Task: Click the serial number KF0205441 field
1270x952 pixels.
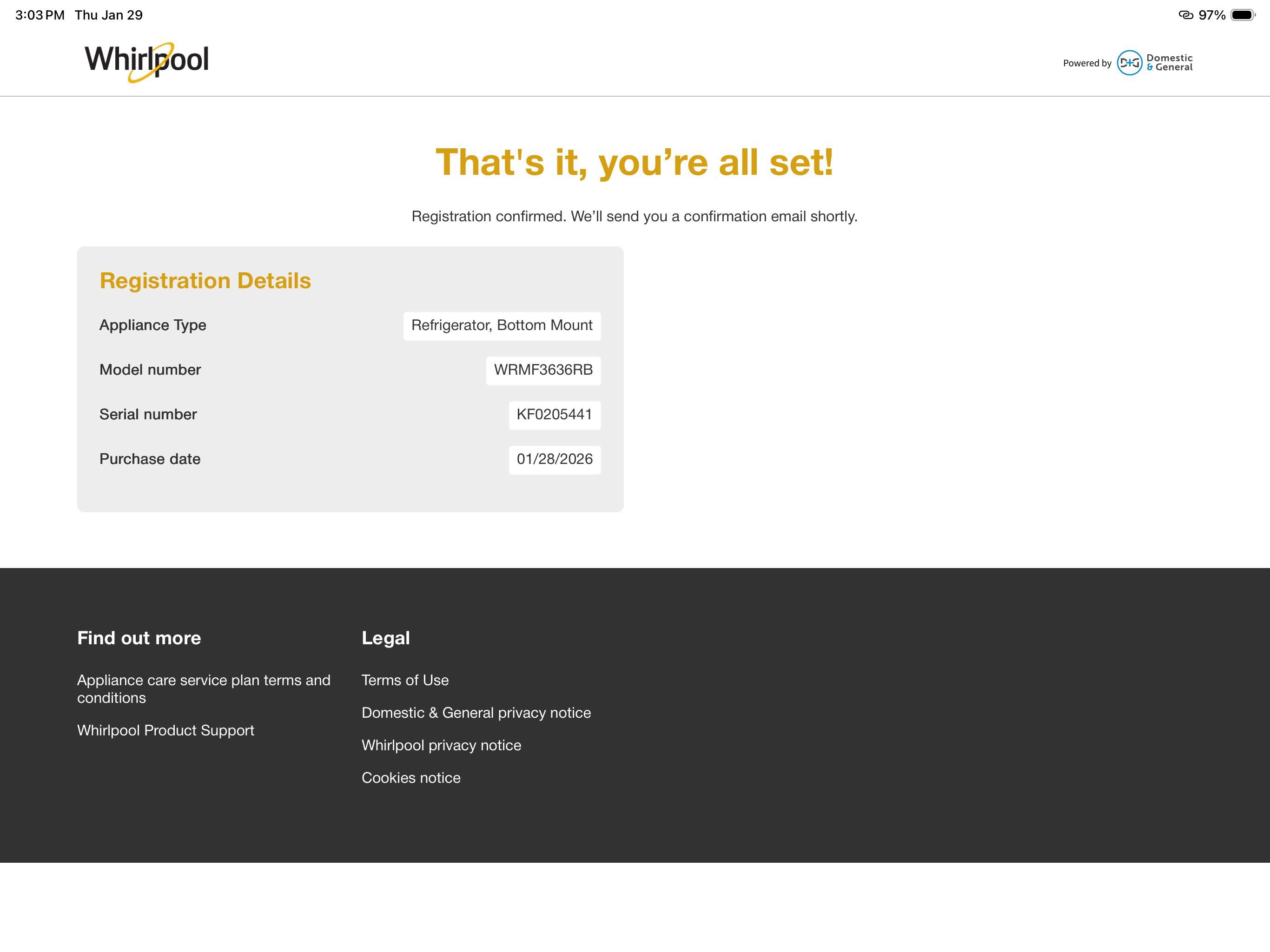Action: click(554, 415)
